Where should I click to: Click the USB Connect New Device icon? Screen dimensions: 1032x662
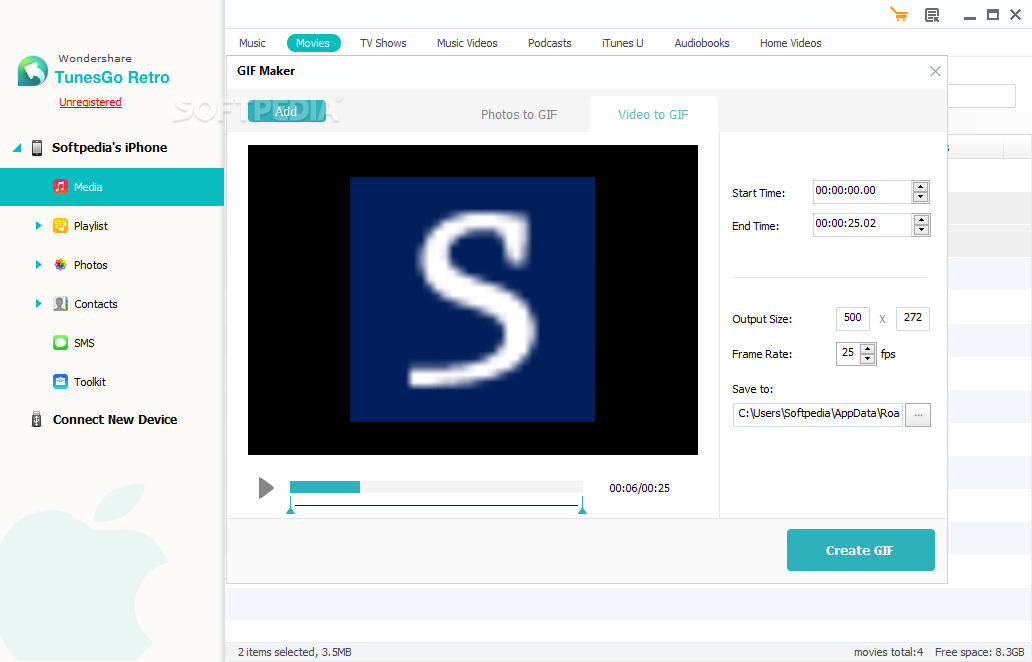(x=37, y=419)
